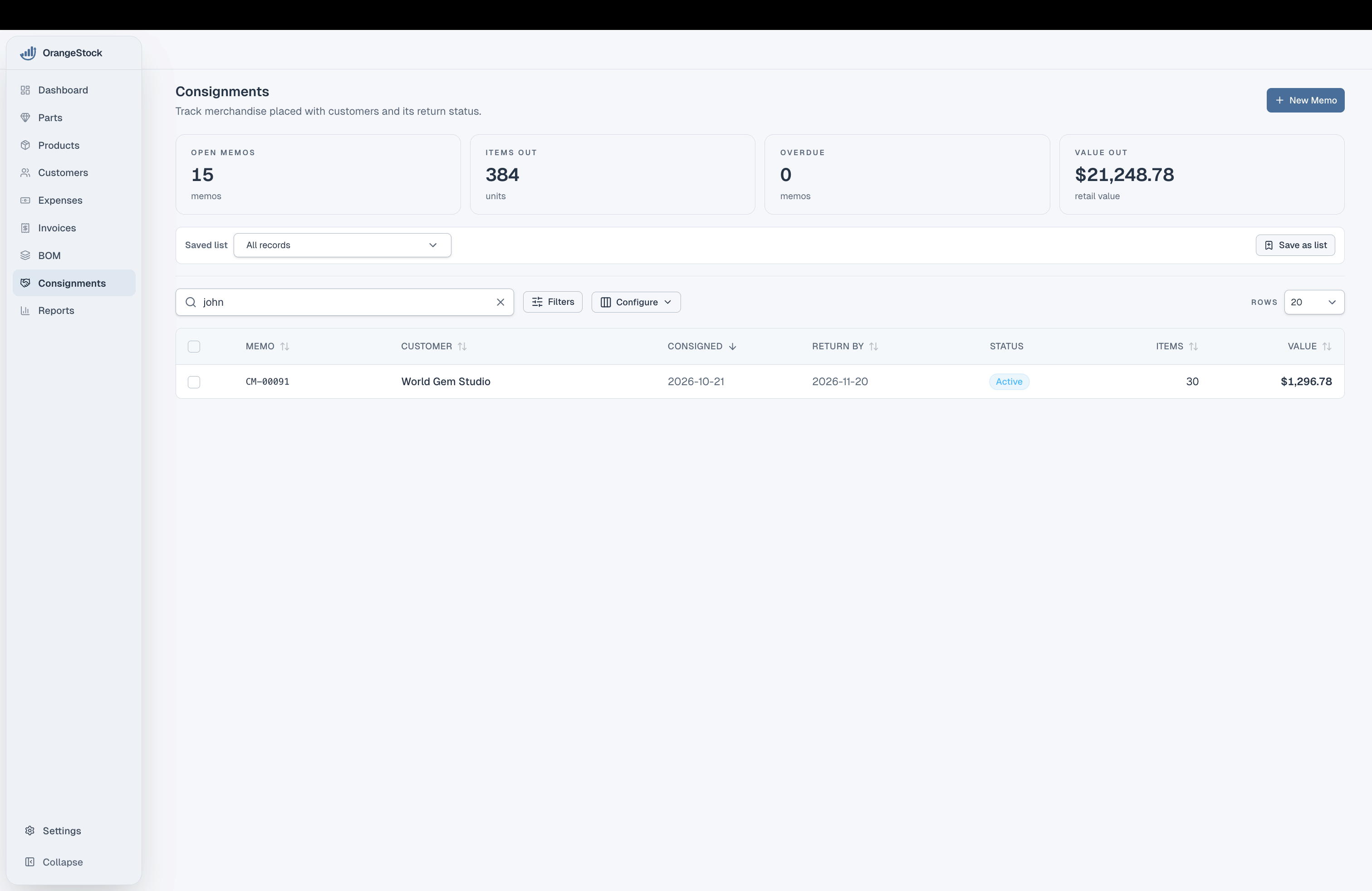Click World Gem Studio customer cell
1372x891 pixels.
pos(446,382)
